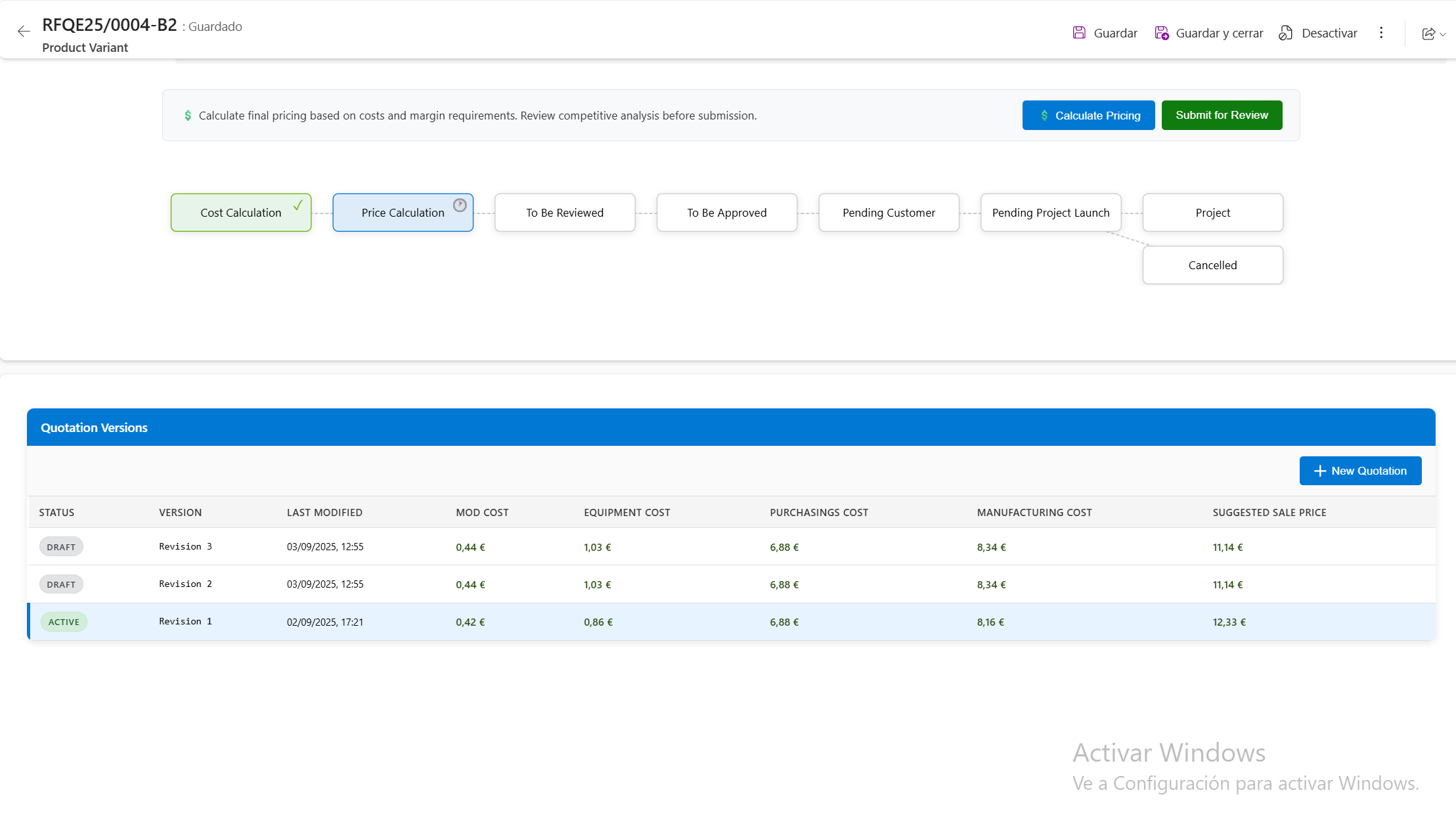Viewport: 1456px width, 824px height.
Task: Click the back arrow next to RFQE25/0004-B2
Action: pyautogui.click(x=23, y=31)
